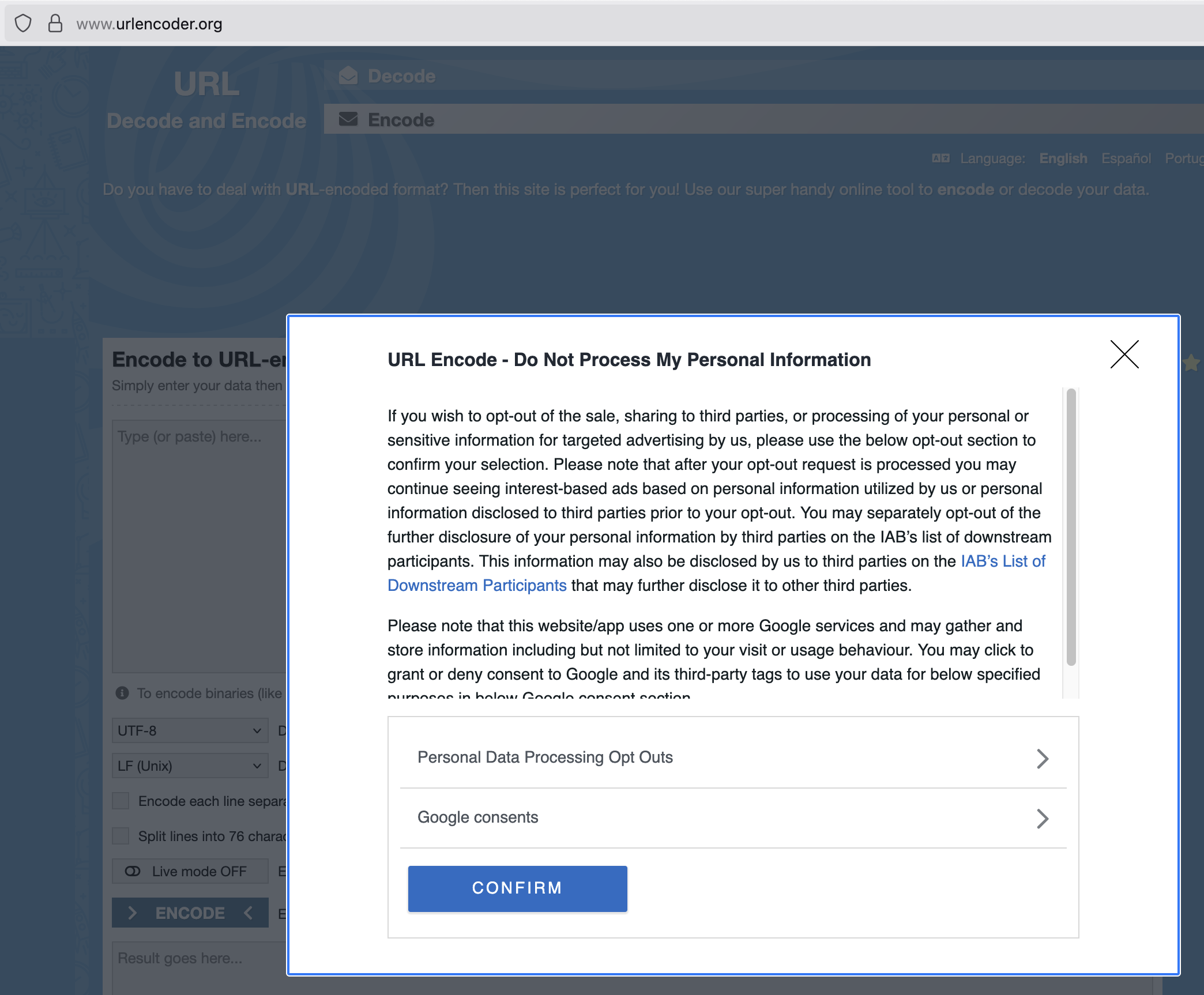Click the info icon next to encode binaries

click(122, 693)
